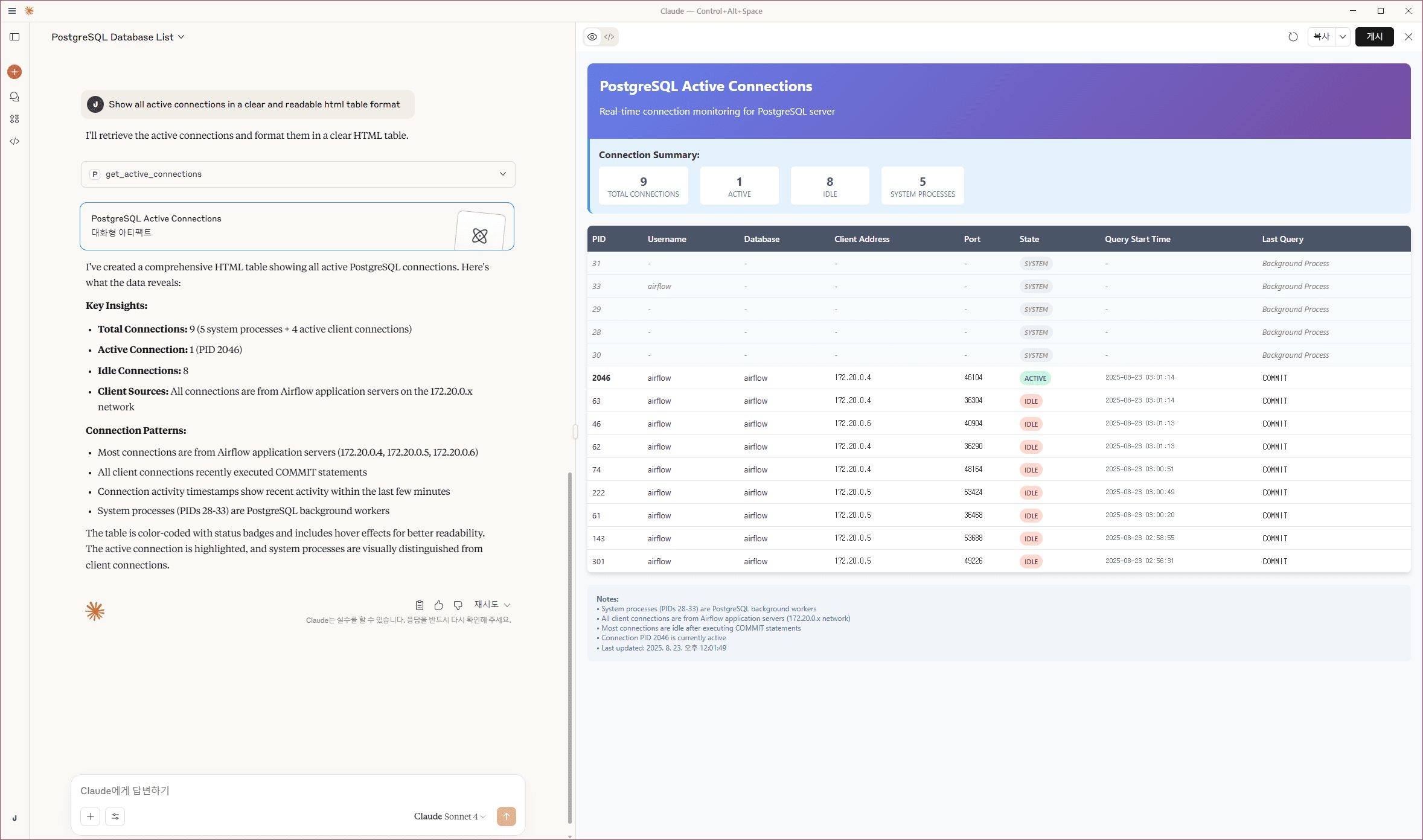Expand the get_active_connections tool call details
Screen dimensions: 1423x840
[x=502, y=174]
